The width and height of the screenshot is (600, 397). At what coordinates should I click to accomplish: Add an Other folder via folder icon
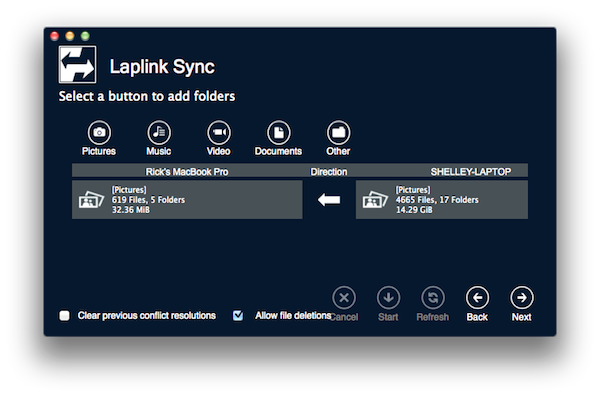click(x=338, y=132)
